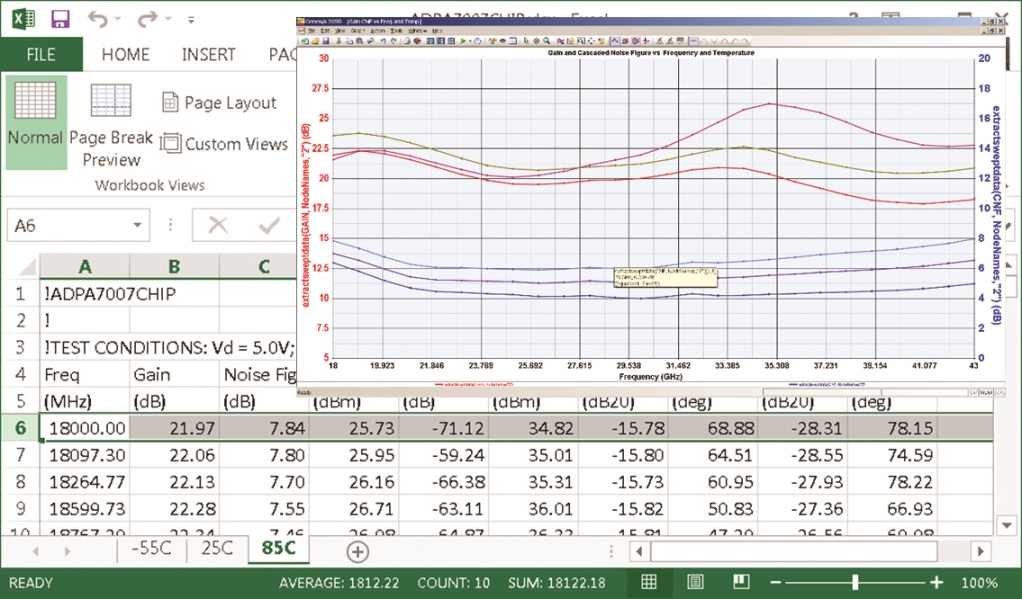Switch to the INSERT ribbon tab
Screen dimensions: 1022x599
click(x=208, y=55)
